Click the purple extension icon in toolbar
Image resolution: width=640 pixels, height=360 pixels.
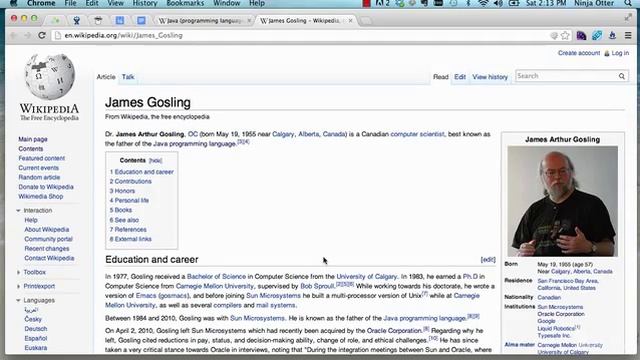(581, 36)
